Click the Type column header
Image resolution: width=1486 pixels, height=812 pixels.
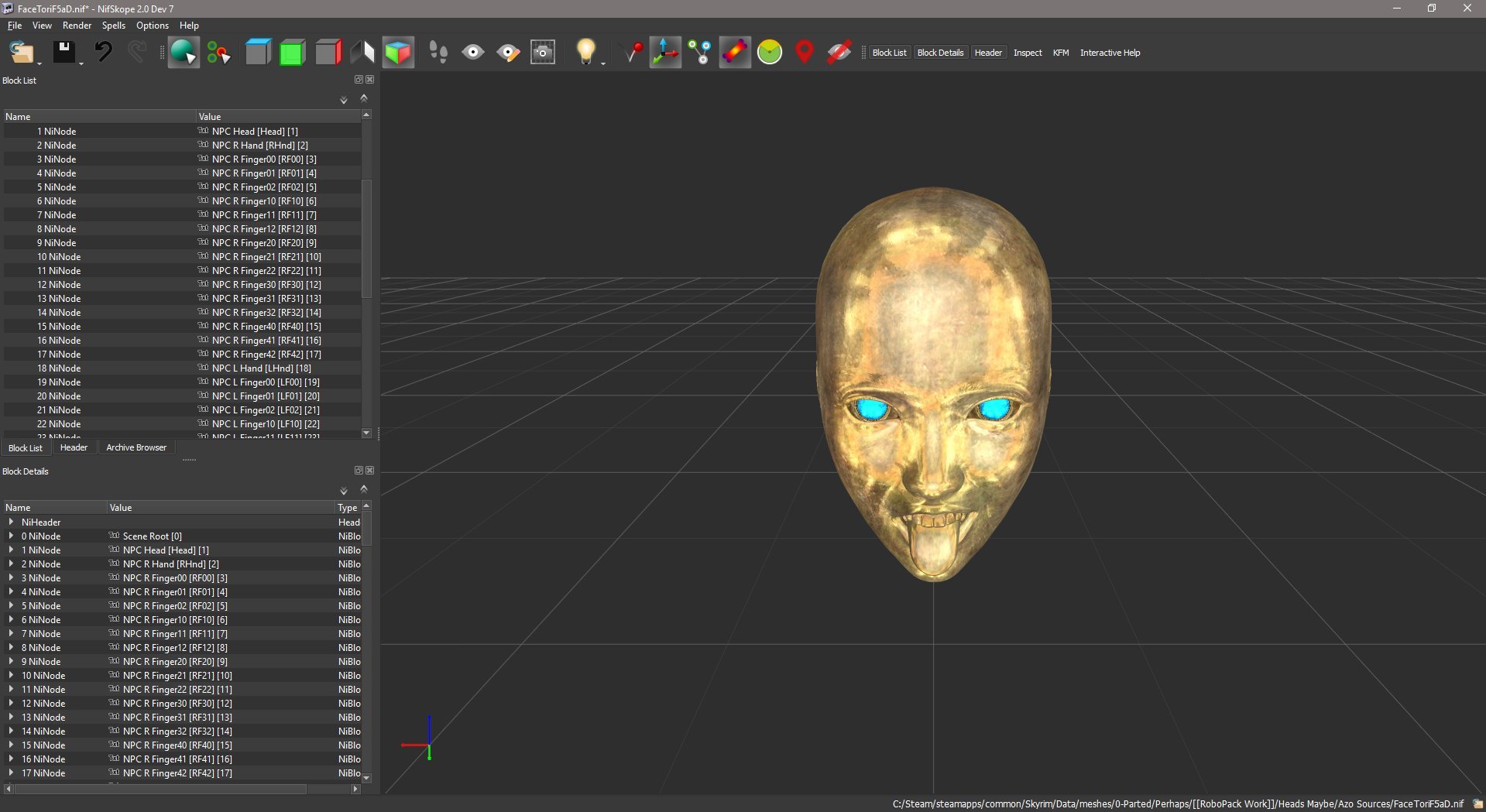[348, 508]
